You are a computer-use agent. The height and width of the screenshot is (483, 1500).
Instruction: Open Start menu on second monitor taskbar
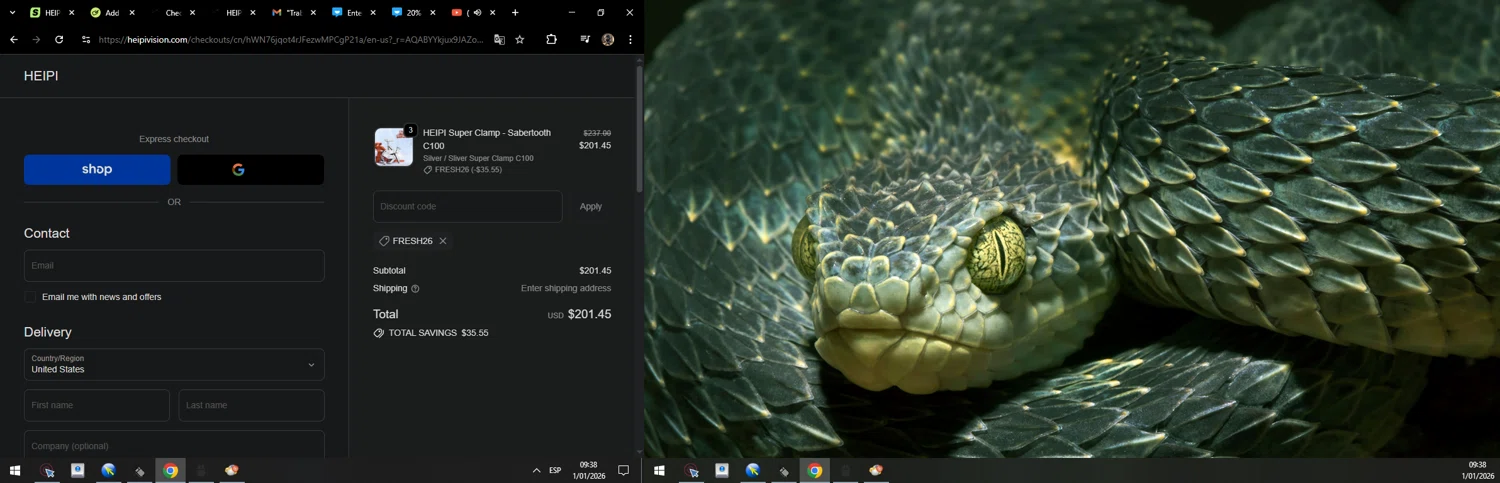[659, 470]
